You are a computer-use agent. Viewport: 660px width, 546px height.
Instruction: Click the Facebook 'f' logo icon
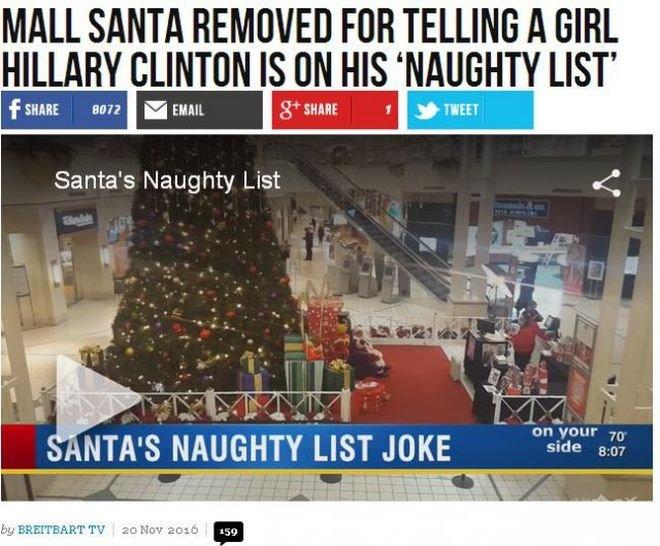coord(15,109)
